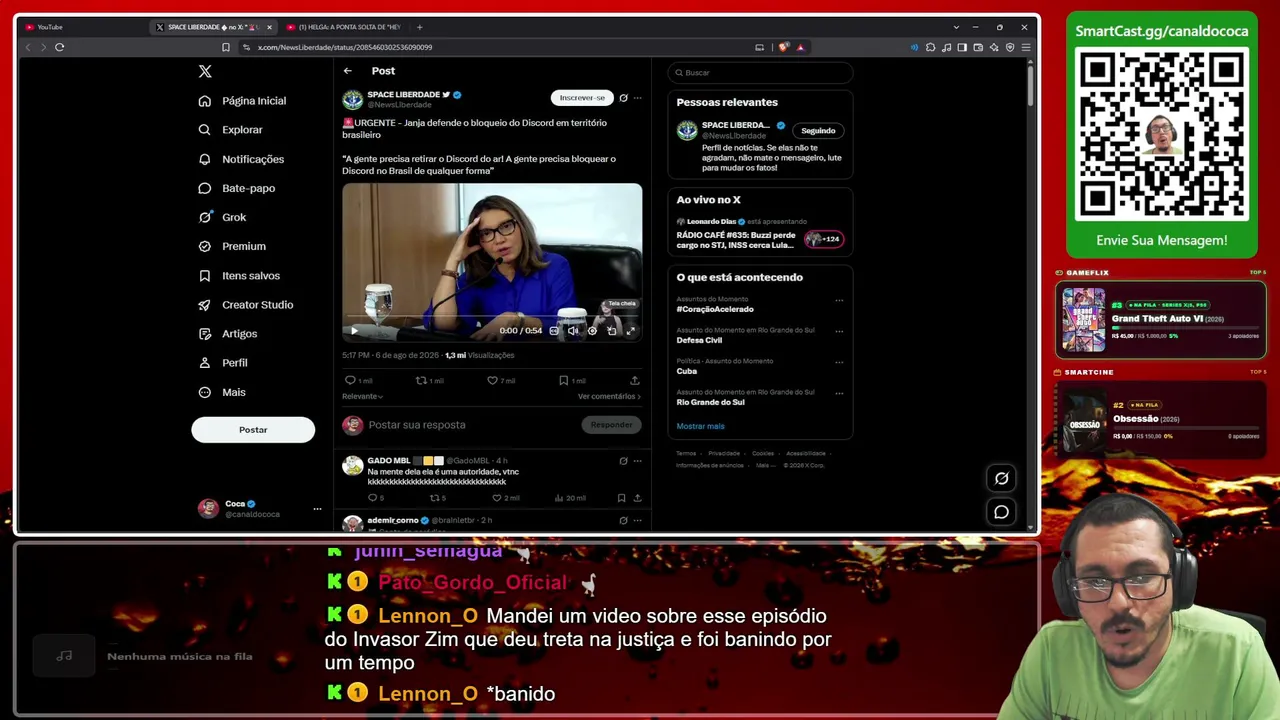Like the main post
The image size is (1280, 720).
[x=500, y=381]
